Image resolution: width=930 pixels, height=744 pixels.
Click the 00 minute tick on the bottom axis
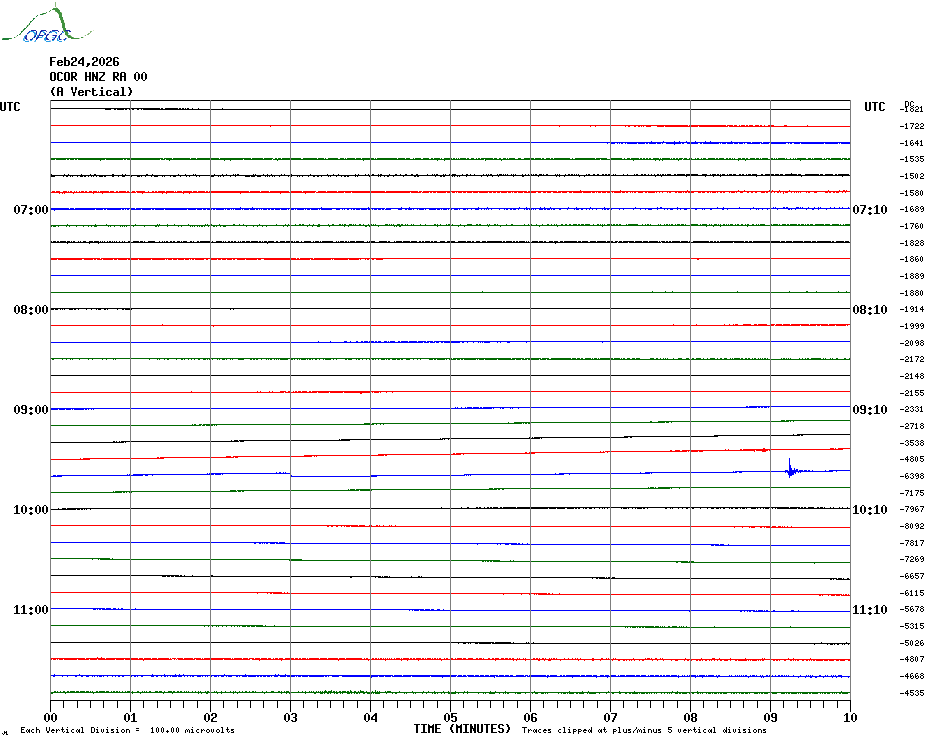(51, 717)
